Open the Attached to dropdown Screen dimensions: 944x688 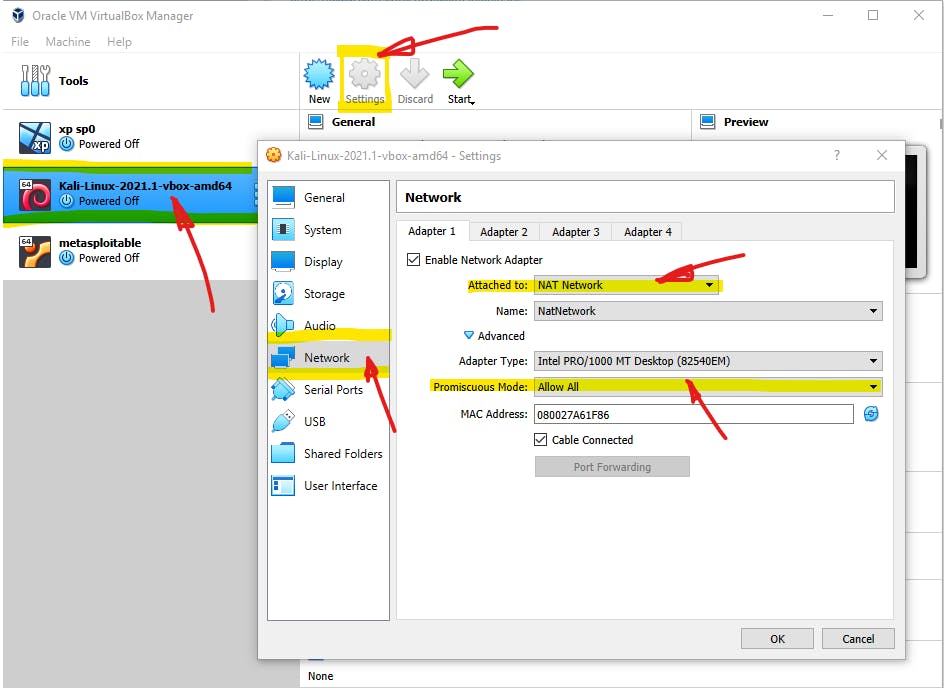click(626, 285)
